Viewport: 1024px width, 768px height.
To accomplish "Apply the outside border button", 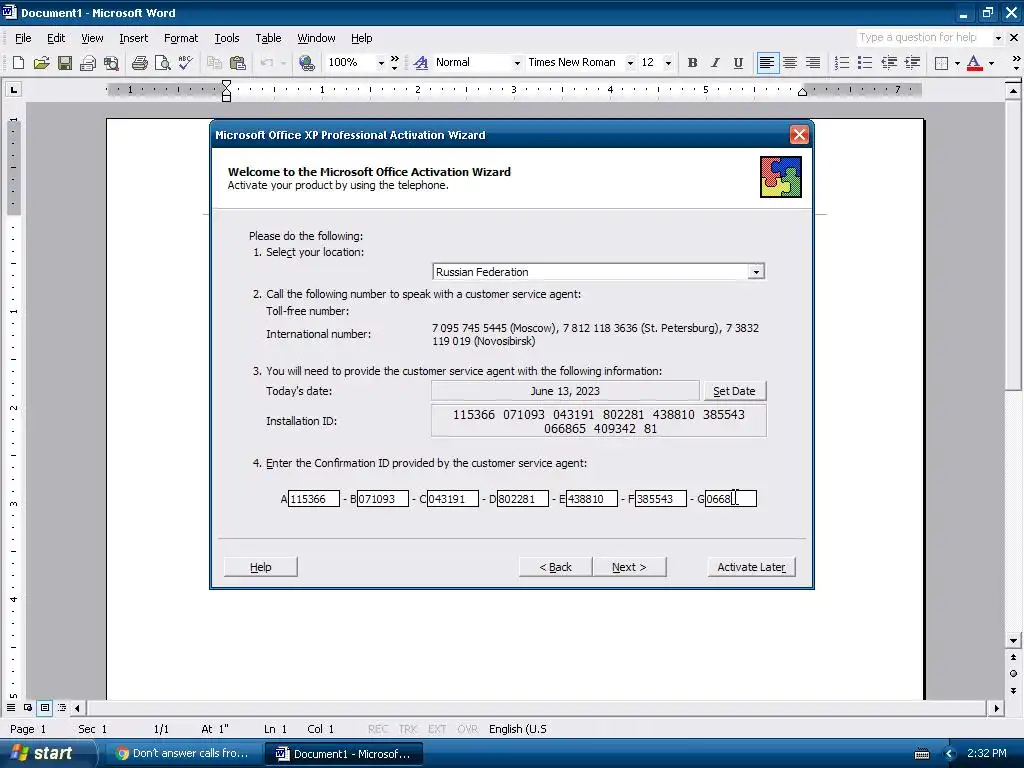I will pos(941,63).
